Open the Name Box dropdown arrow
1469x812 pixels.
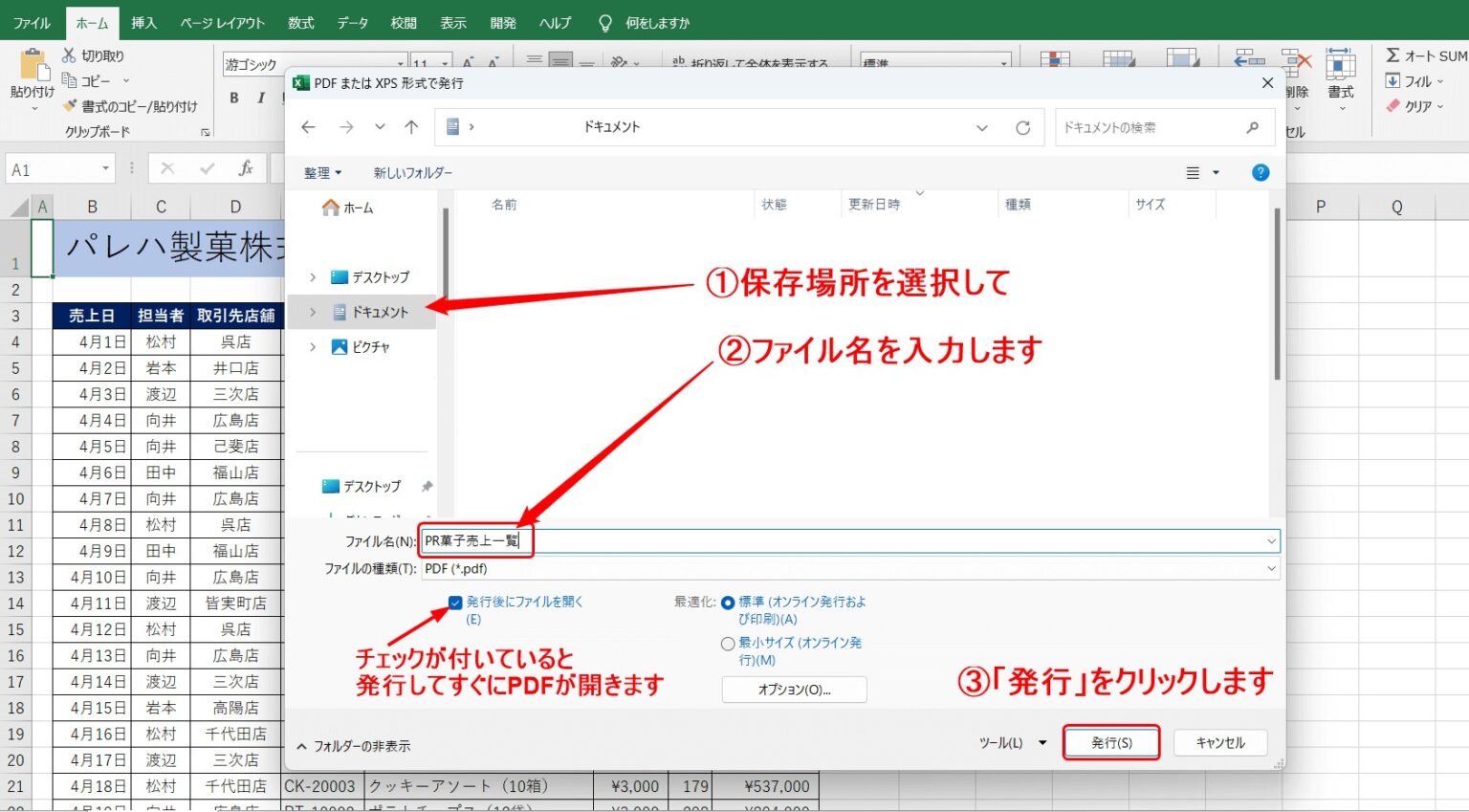(105, 169)
